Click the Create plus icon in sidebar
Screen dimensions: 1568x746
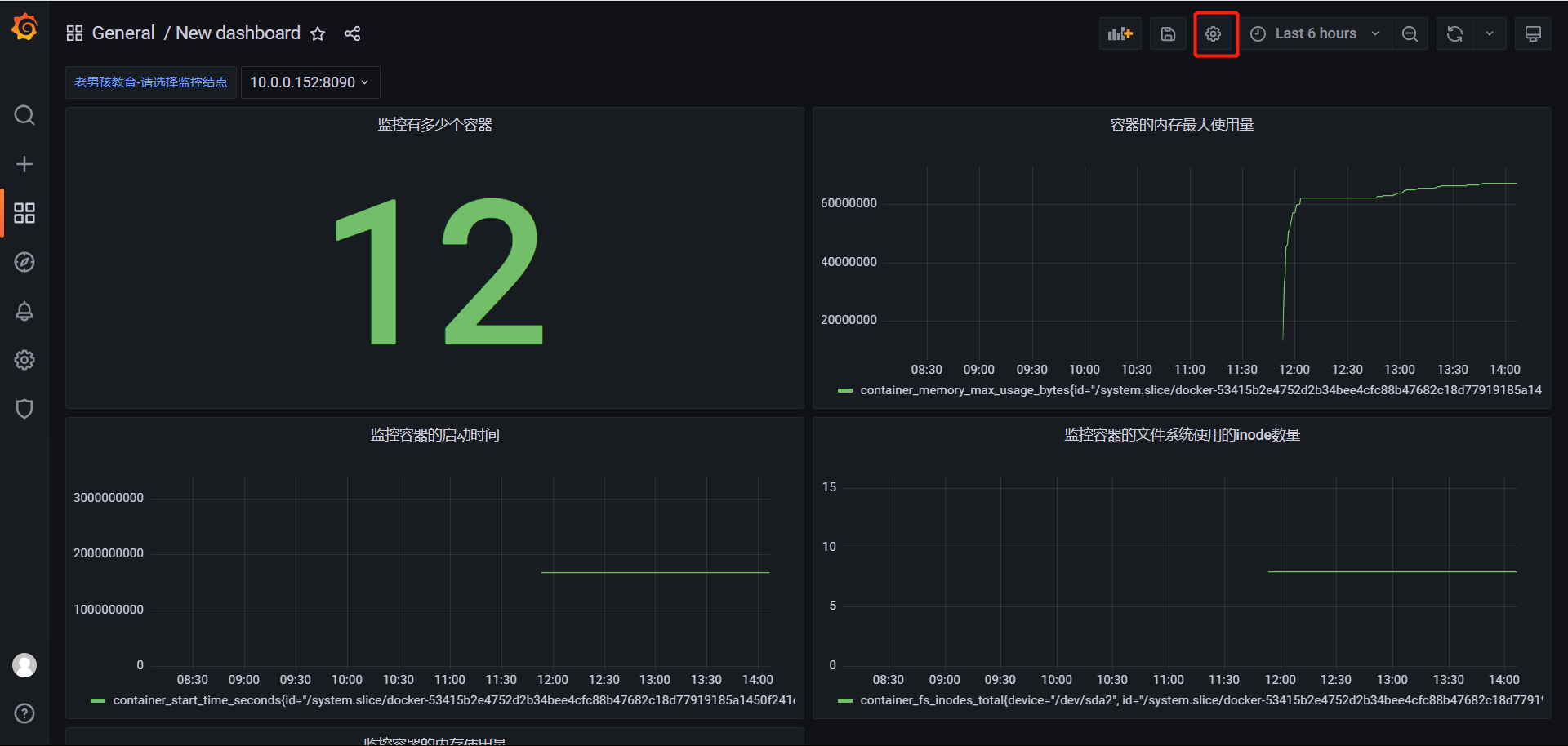pyautogui.click(x=24, y=164)
